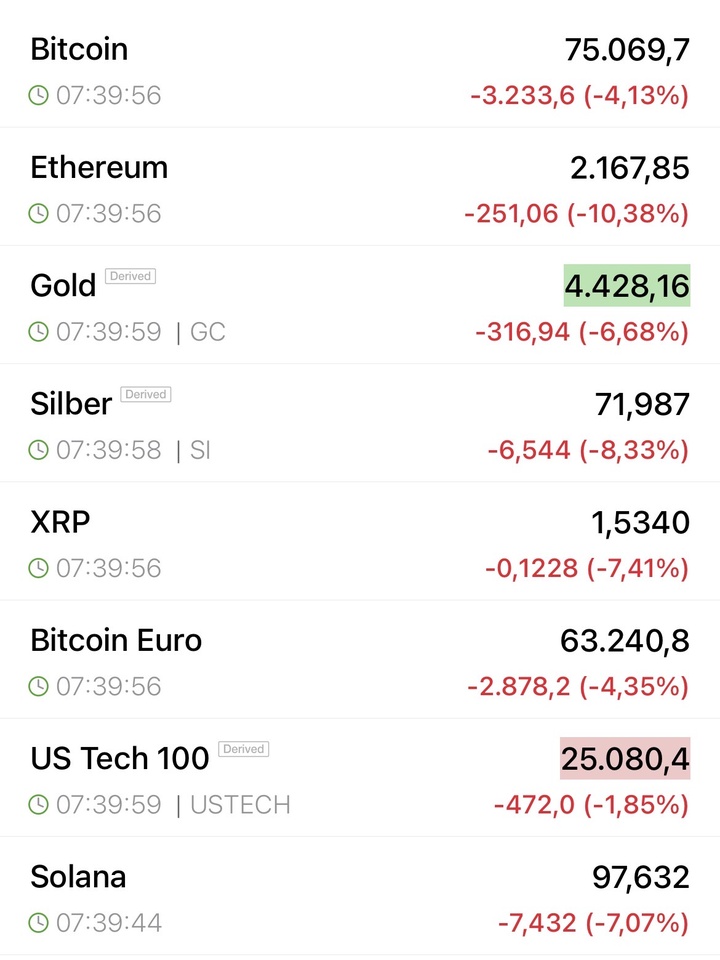Click the clock icon under Solana
The image size is (720, 960).
38,922
